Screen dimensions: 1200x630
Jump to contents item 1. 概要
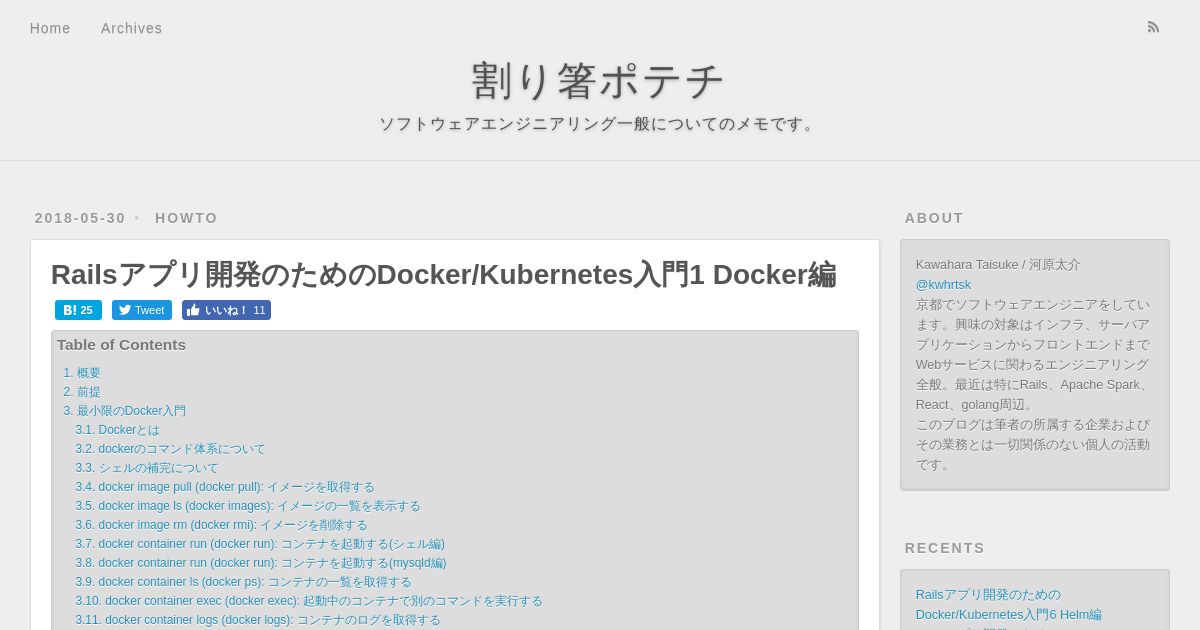(82, 373)
